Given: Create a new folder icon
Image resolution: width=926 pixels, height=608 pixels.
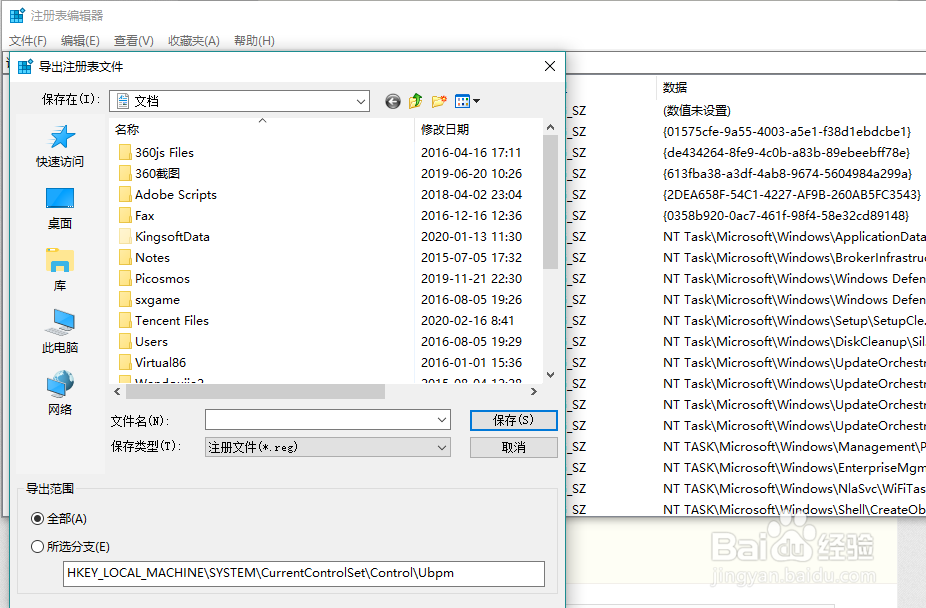Looking at the screenshot, I should pos(439,102).
